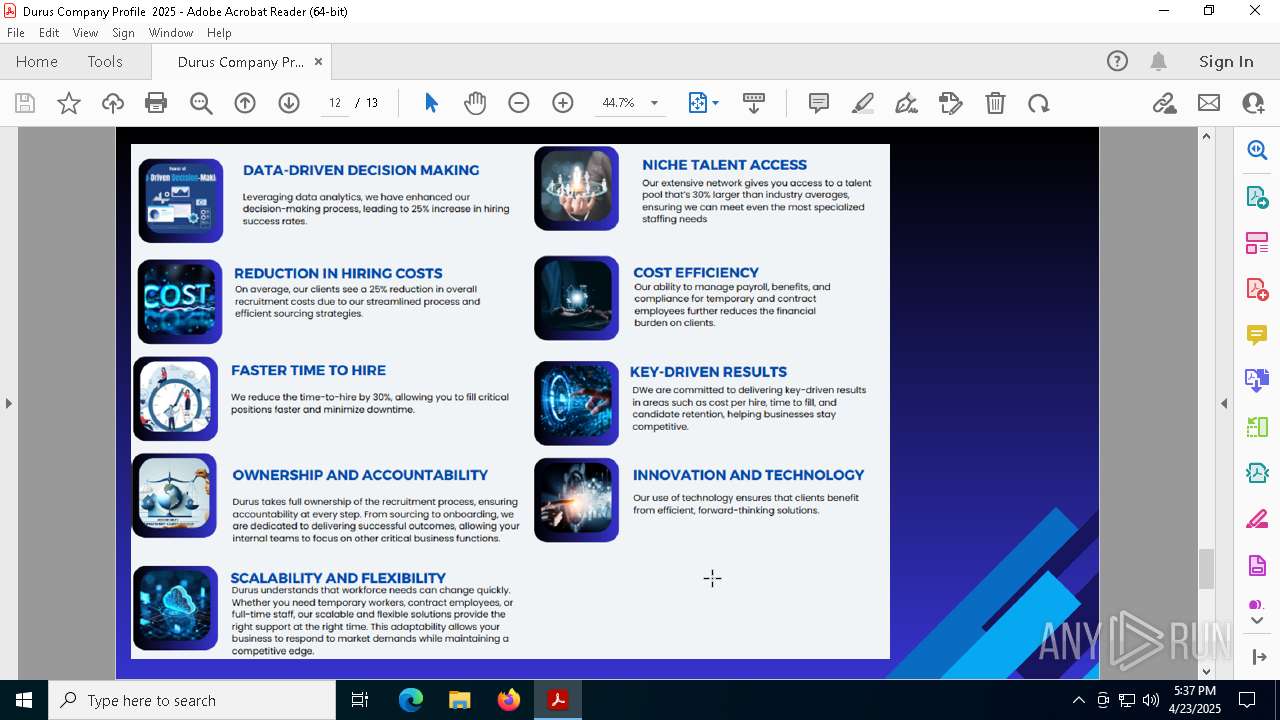
Task: Open File Explorer from taskbar
Action: [x=460, y=700]
